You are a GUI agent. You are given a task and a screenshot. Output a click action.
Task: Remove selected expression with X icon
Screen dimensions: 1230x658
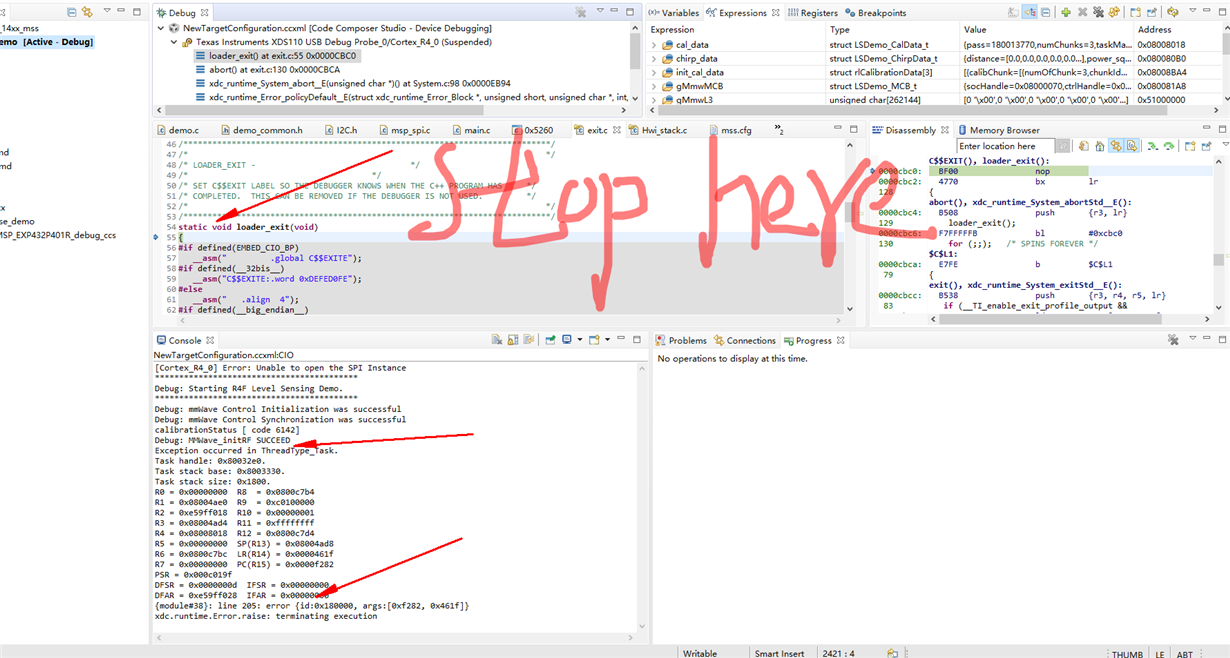[x=1082, y=12]
